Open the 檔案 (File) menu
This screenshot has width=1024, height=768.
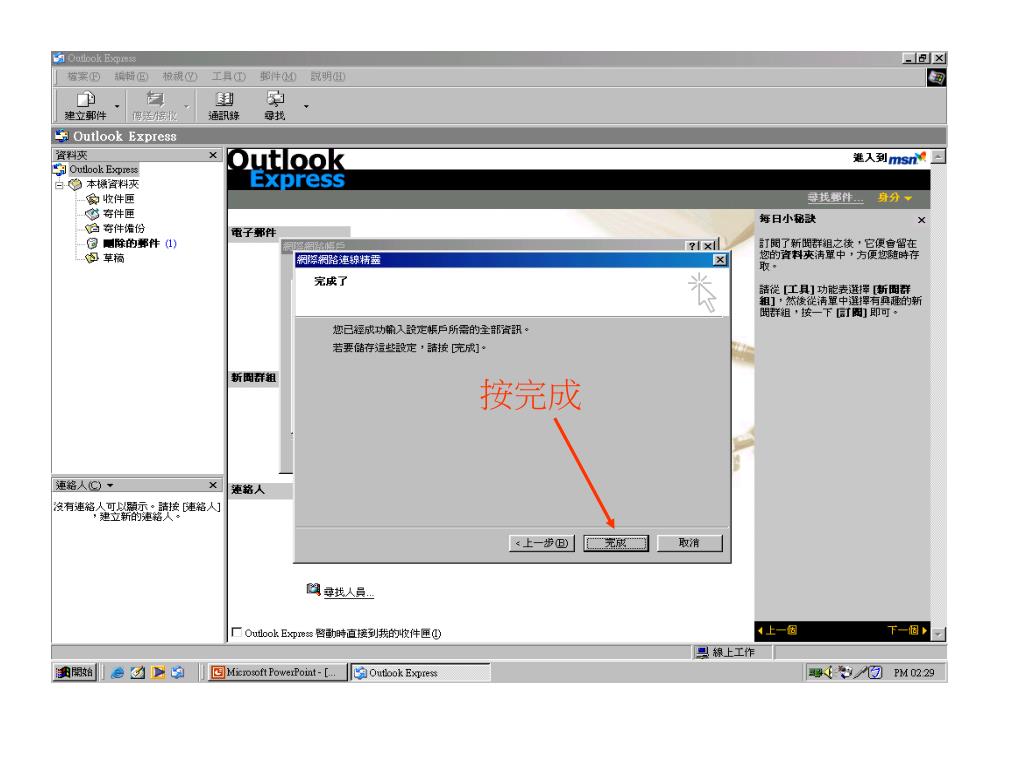84,76
